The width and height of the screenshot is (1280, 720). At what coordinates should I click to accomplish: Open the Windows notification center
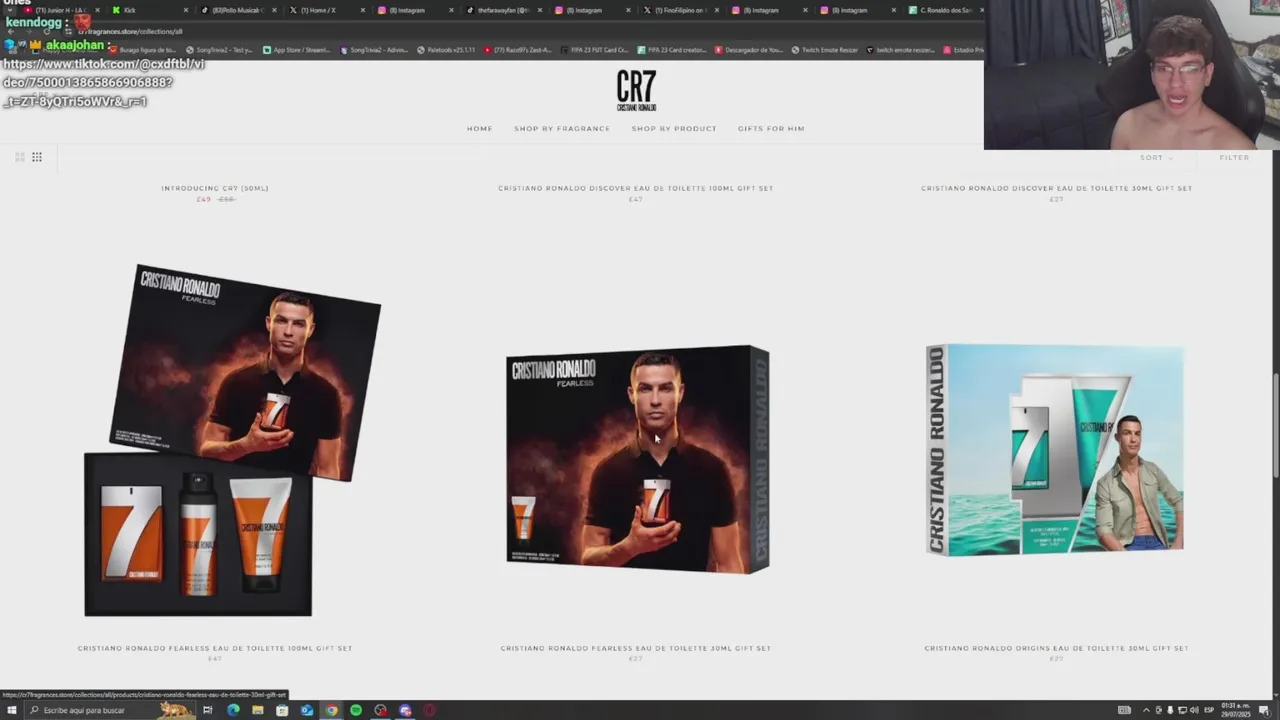click(x=1263, y=710)
